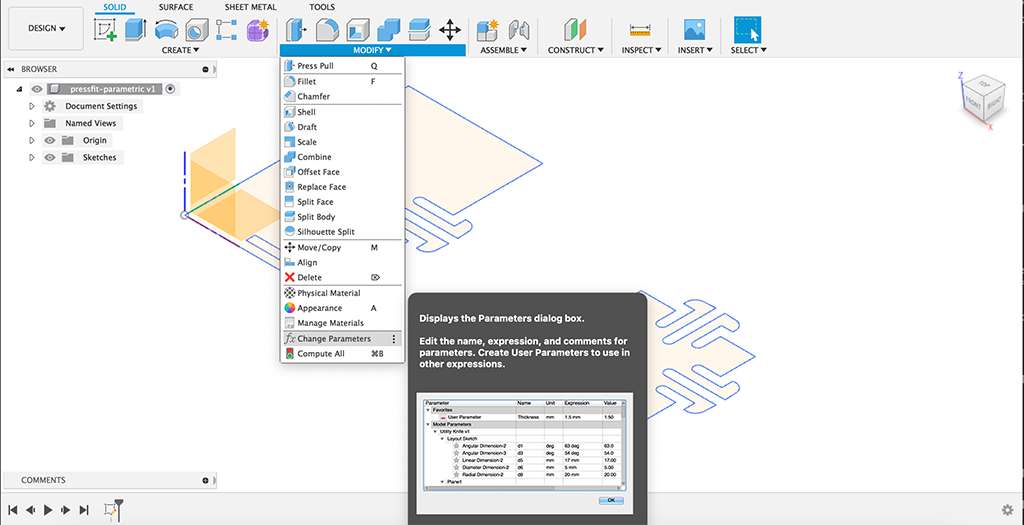Play the timeline
Viewport: 1024px width, 525px height.
point(48,510)
